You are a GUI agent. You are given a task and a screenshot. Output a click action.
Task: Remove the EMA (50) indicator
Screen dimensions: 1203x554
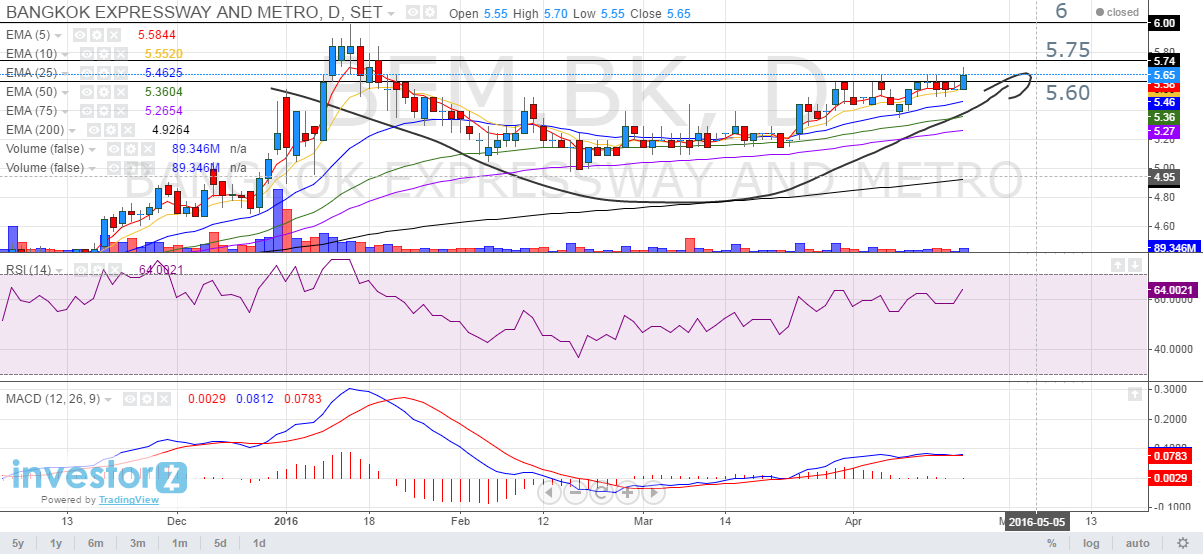click(121, 92)
